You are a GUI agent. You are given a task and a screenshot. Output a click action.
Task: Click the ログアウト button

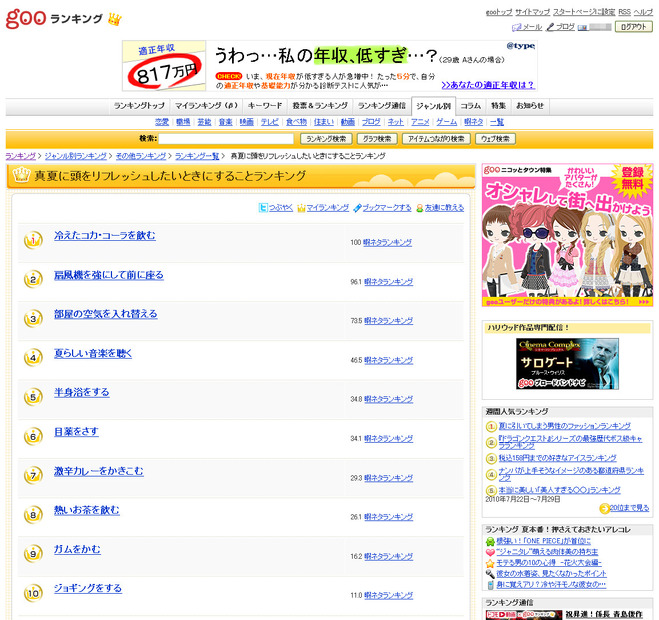pyautogui.click(x=633, y=26)
